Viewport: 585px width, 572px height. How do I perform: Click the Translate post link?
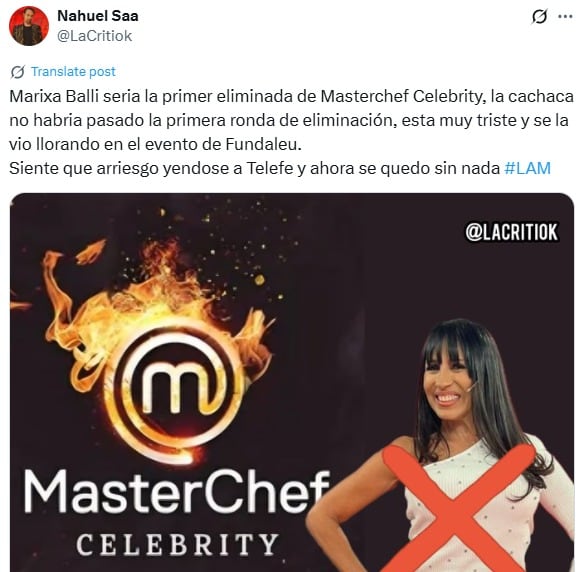[73, 71]
